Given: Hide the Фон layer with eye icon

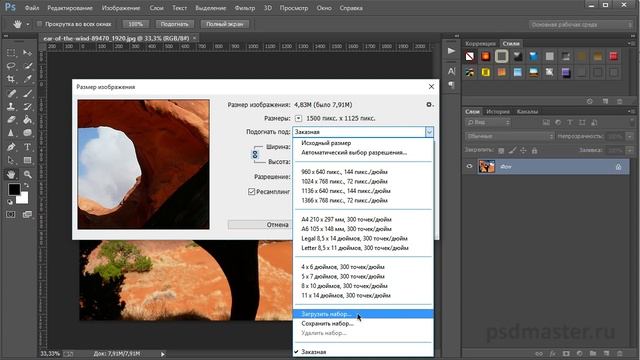Looking at the screenshot, I should [x=469, y=167].
